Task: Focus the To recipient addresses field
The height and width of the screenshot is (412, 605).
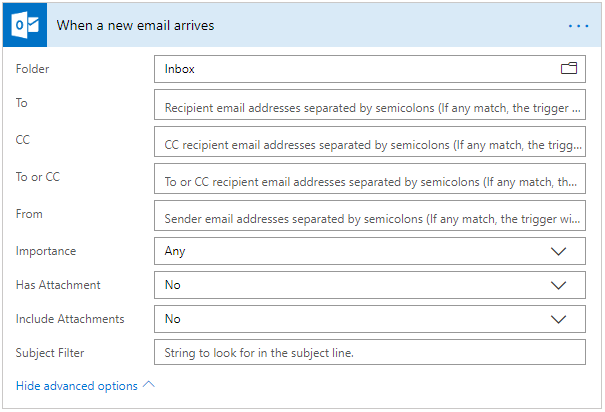Action: tap(370, 106)
